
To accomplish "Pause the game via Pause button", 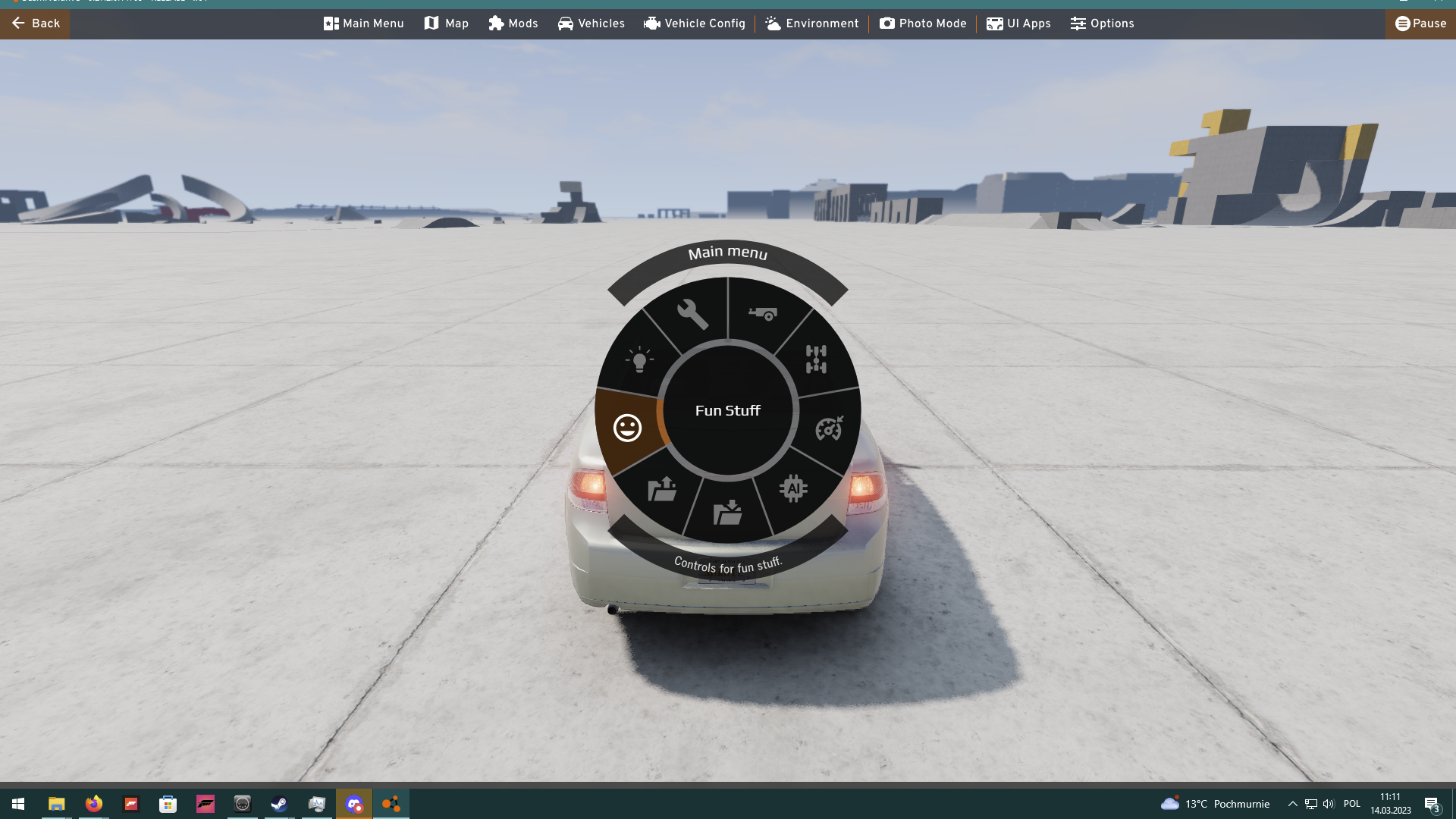I will click(x=1421, y=24).
